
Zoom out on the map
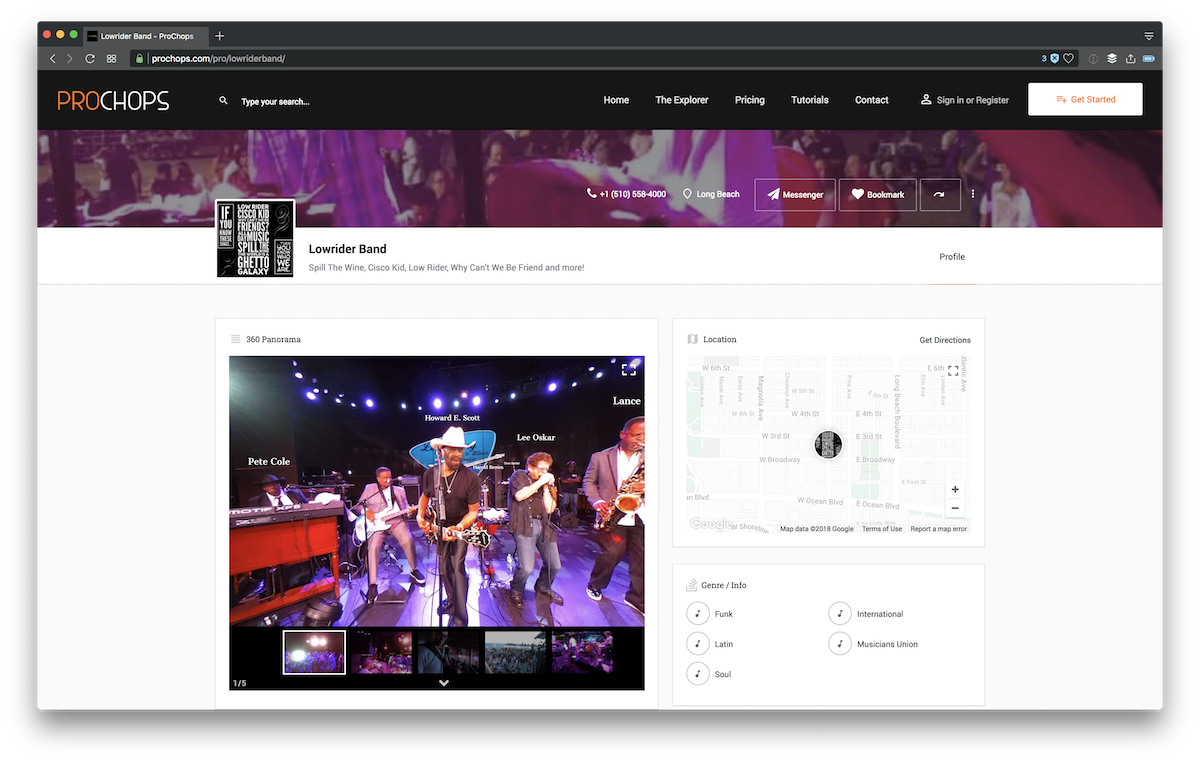tap(955, 508)
